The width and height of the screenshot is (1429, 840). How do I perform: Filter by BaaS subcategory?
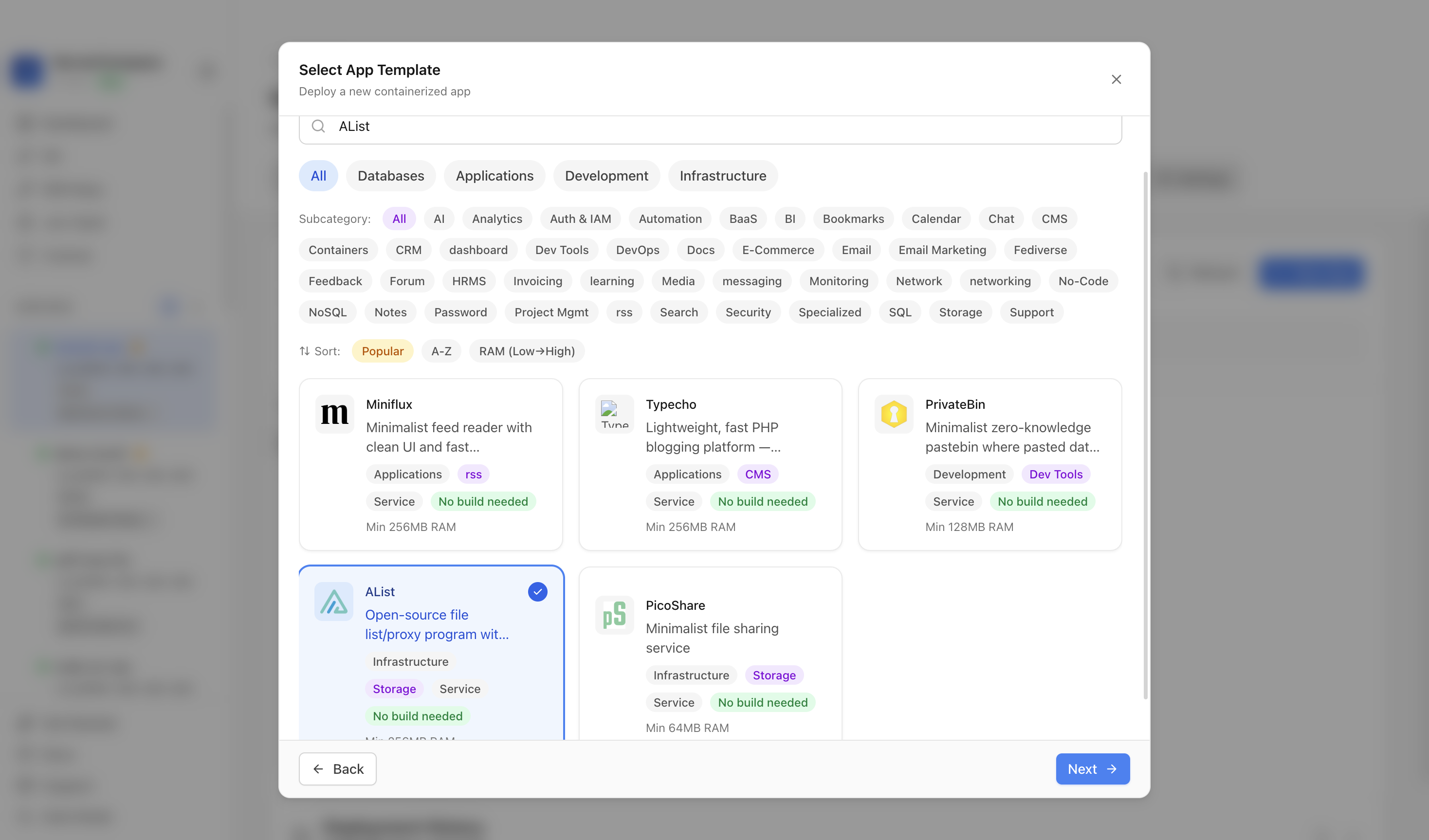(x=743, y=219)
